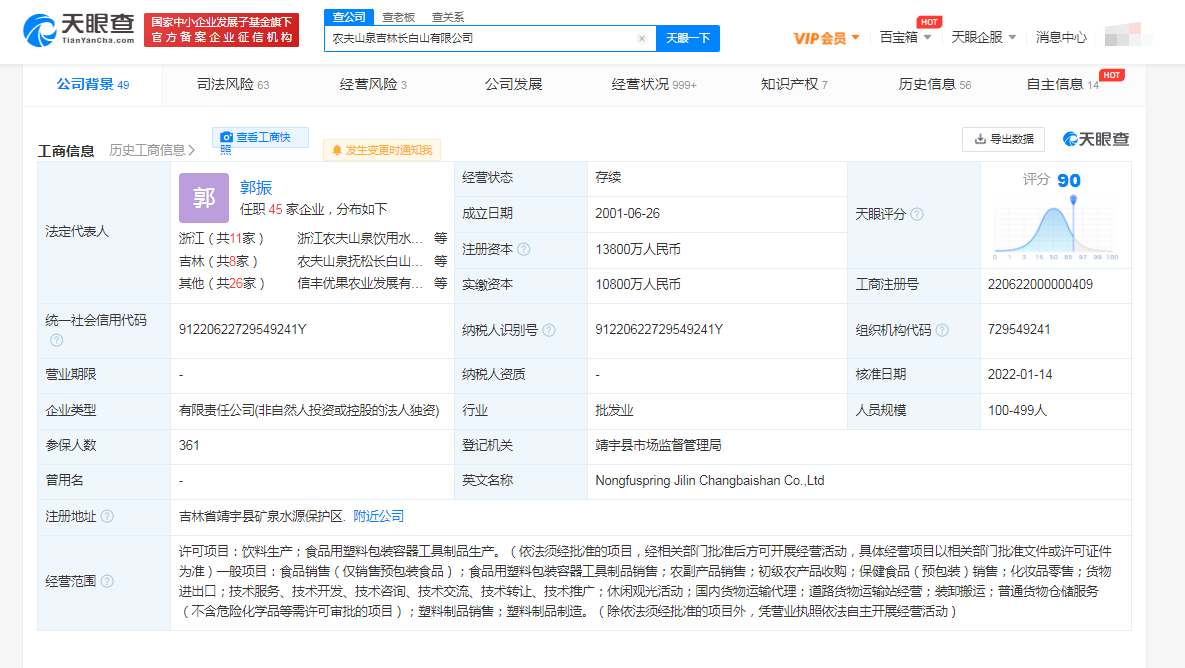Show the help tooltip for 纳税人识别号

(x=549, y=330)
